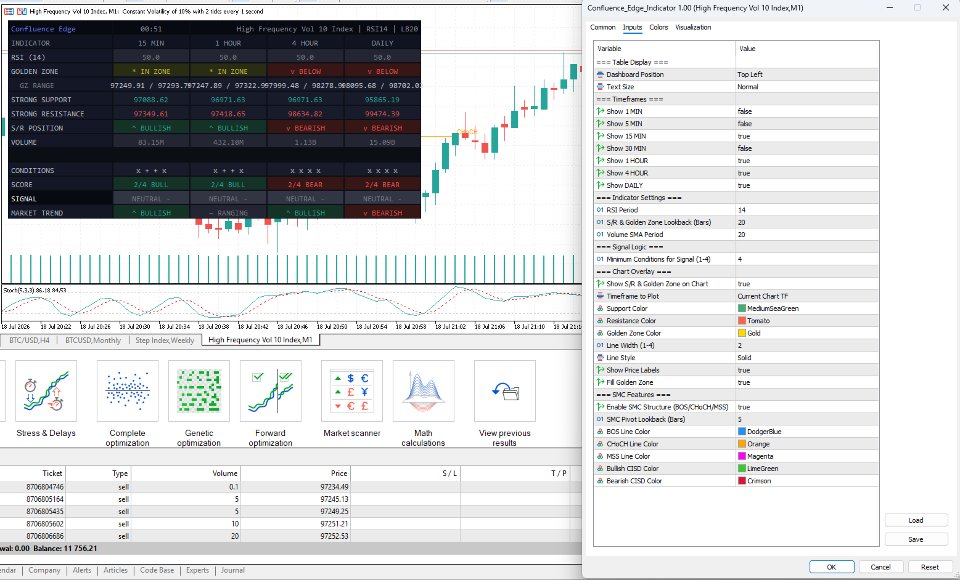Toggle the Show 5 MIN value
Viewport: 960px width, 580px height.
click(x=807, y=124)
